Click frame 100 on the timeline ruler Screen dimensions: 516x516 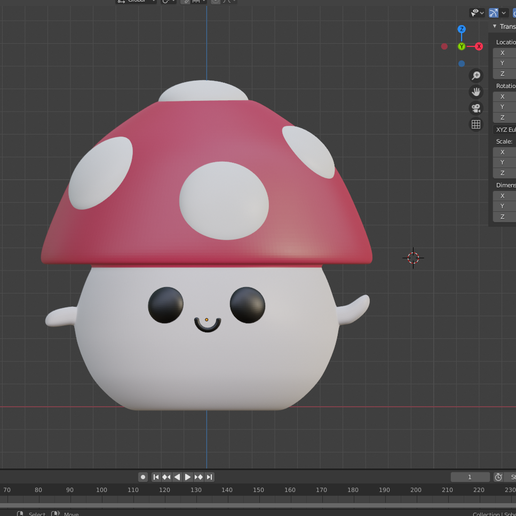point(101,490)
